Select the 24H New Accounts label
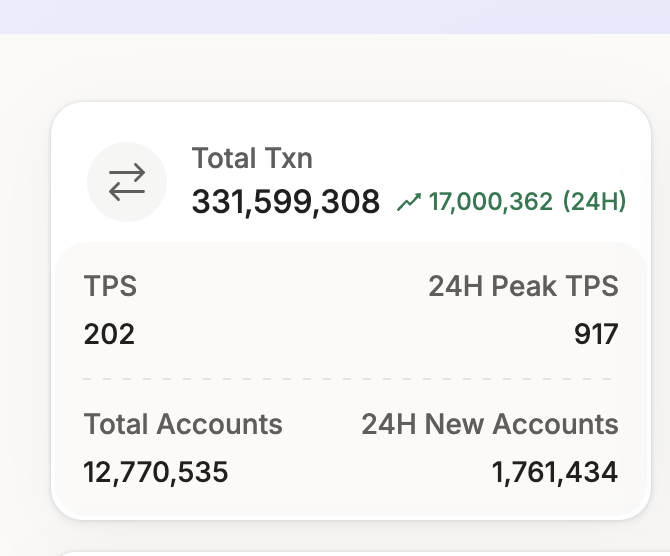 [490, 424]
